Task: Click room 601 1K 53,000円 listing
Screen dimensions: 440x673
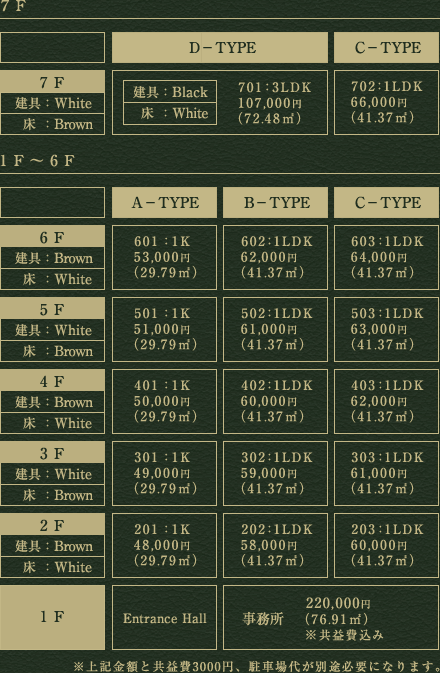Action: pyautogui.click(x=164, y=258)
